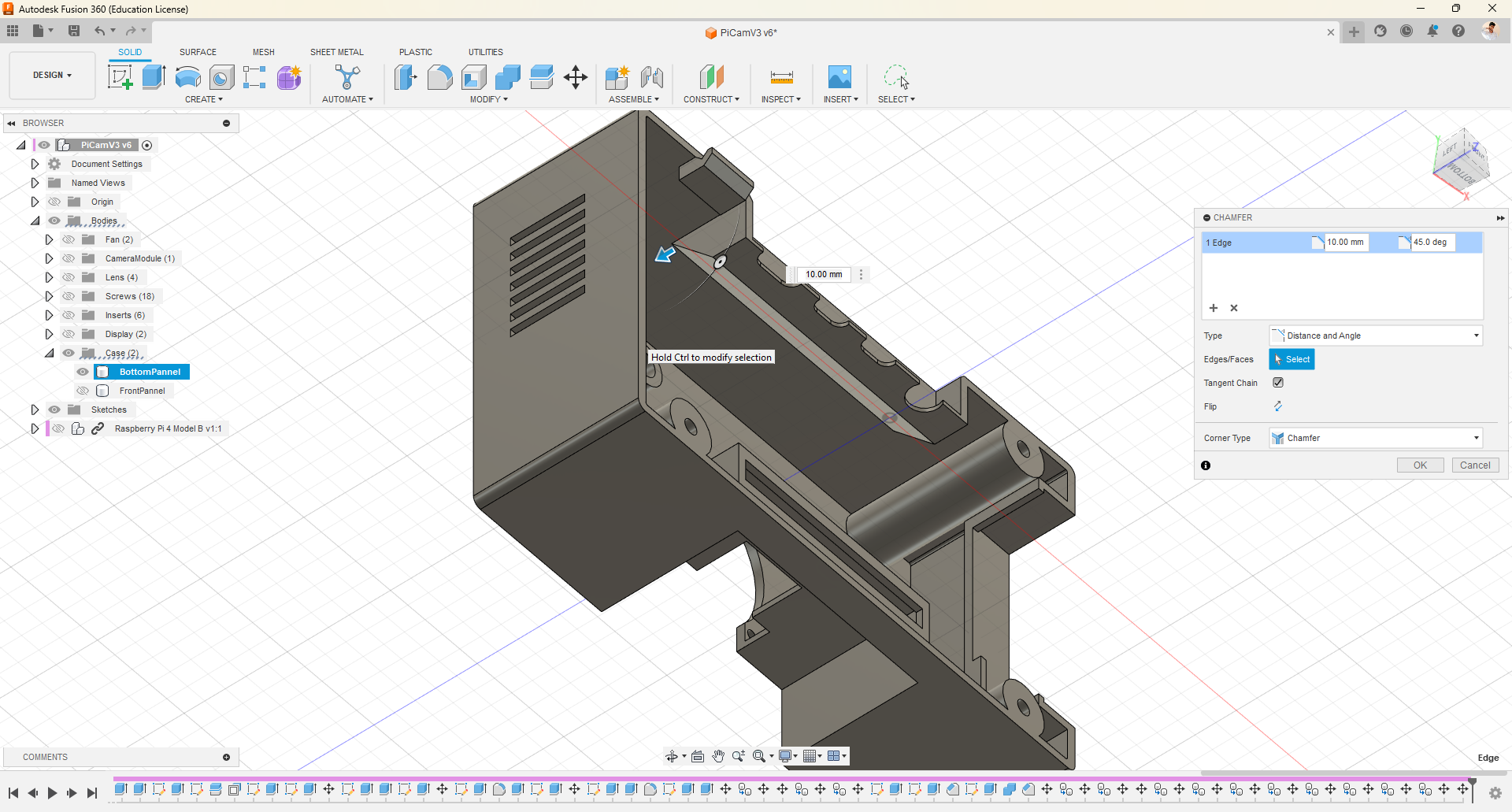Jump to the timeline beginning
The height and width of the screenshot is (812, 1512).
tap(13, 793)
